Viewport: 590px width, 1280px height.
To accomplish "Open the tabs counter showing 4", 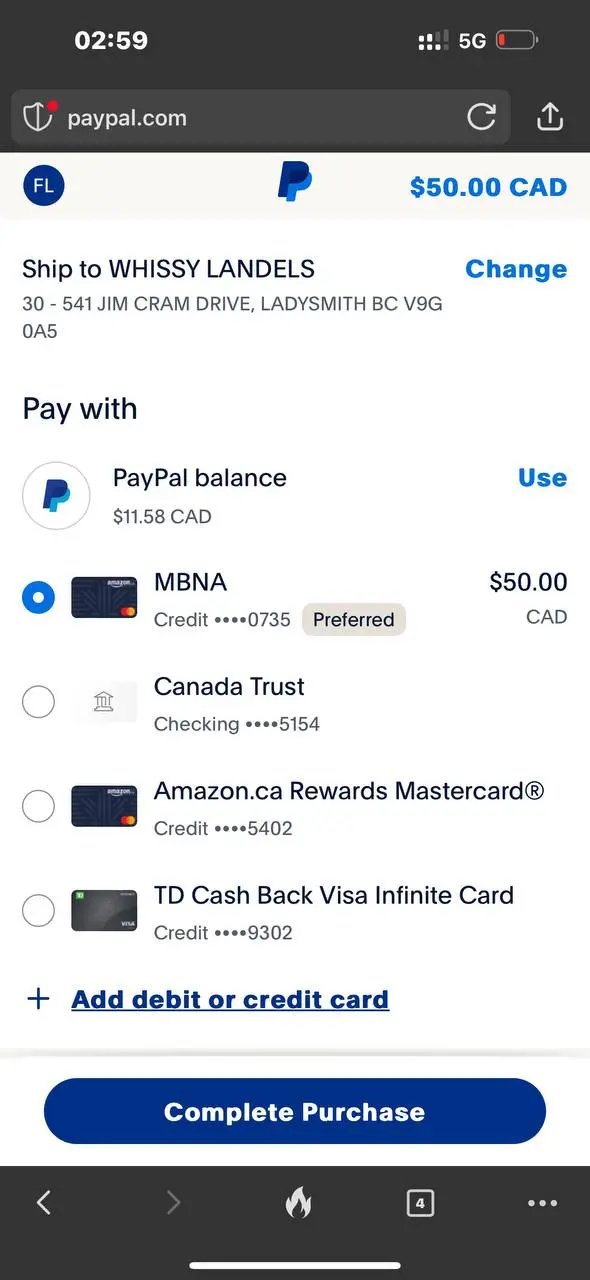I will 420,1203.
